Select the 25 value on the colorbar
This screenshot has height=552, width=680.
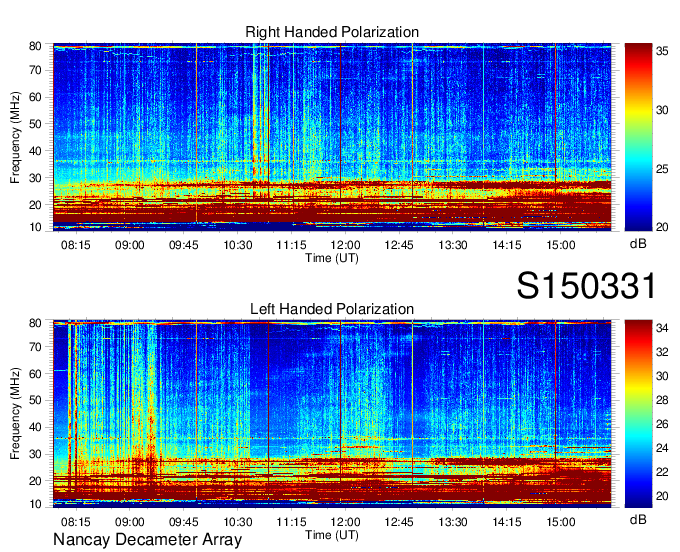[x=662, y=169]
